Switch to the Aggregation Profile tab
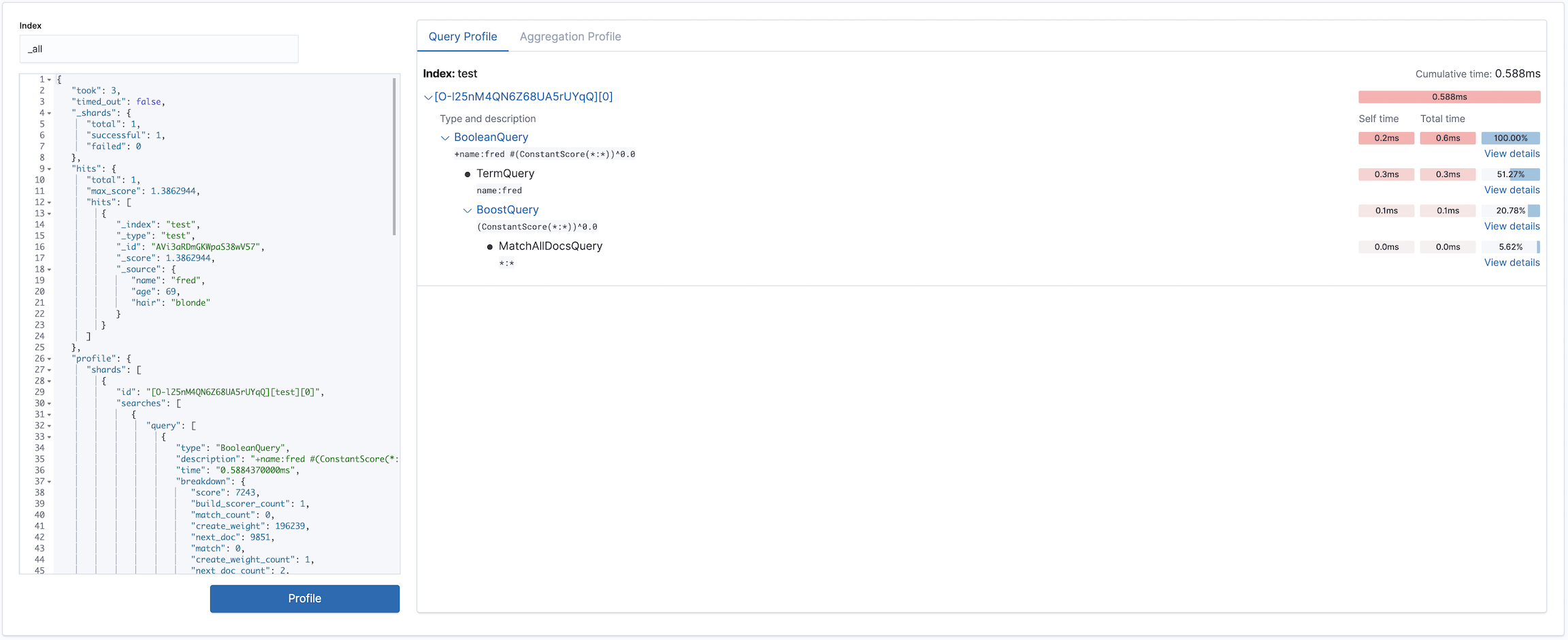This screenshot has width=1568, height=640. pyautogui.click(x=570, y=36)
